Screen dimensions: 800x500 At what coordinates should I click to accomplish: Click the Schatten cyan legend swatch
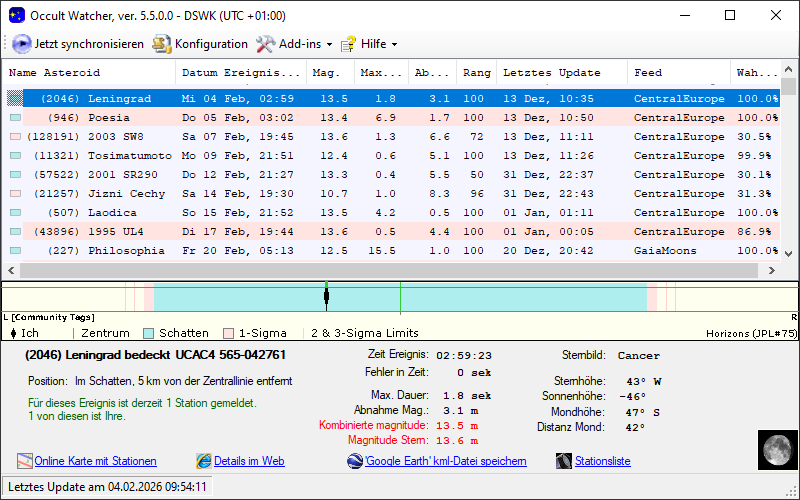[x=148, y=334]
